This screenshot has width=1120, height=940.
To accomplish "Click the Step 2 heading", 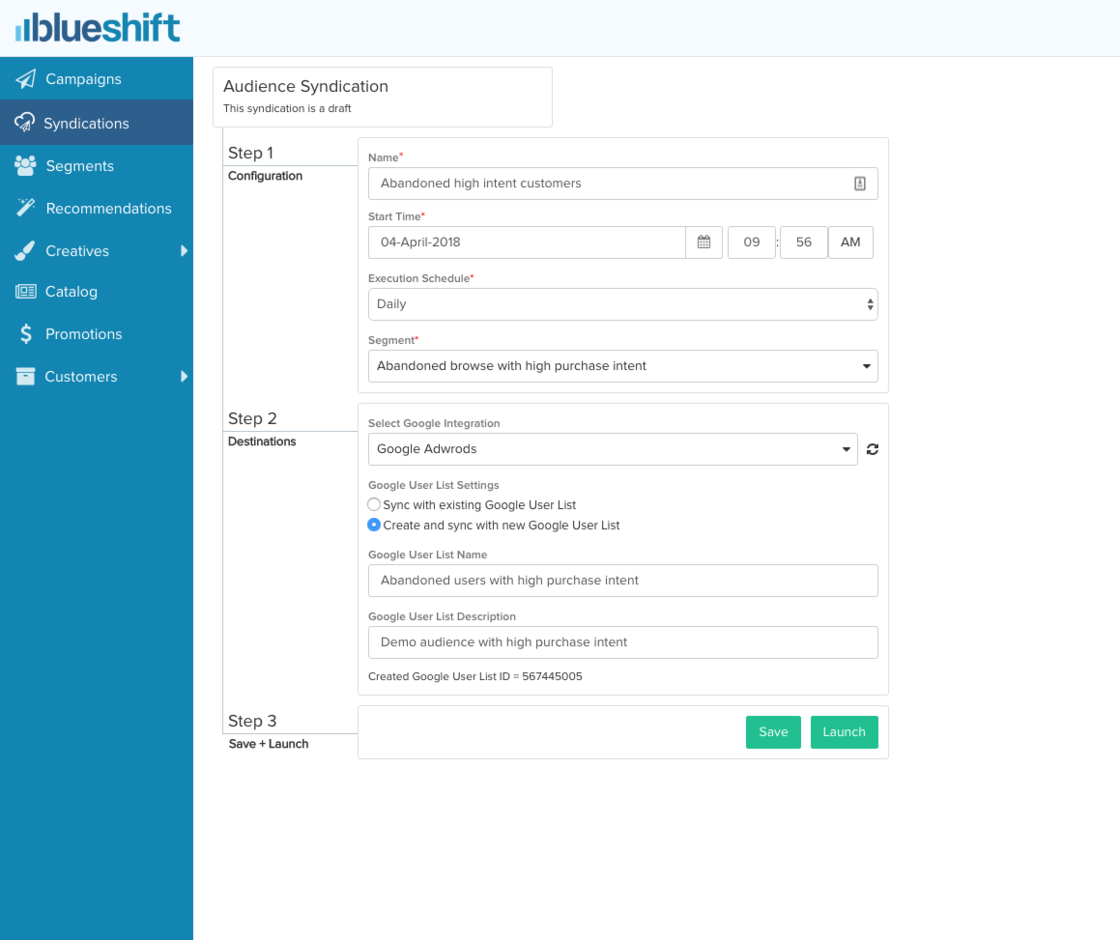I will coord(252,419).
